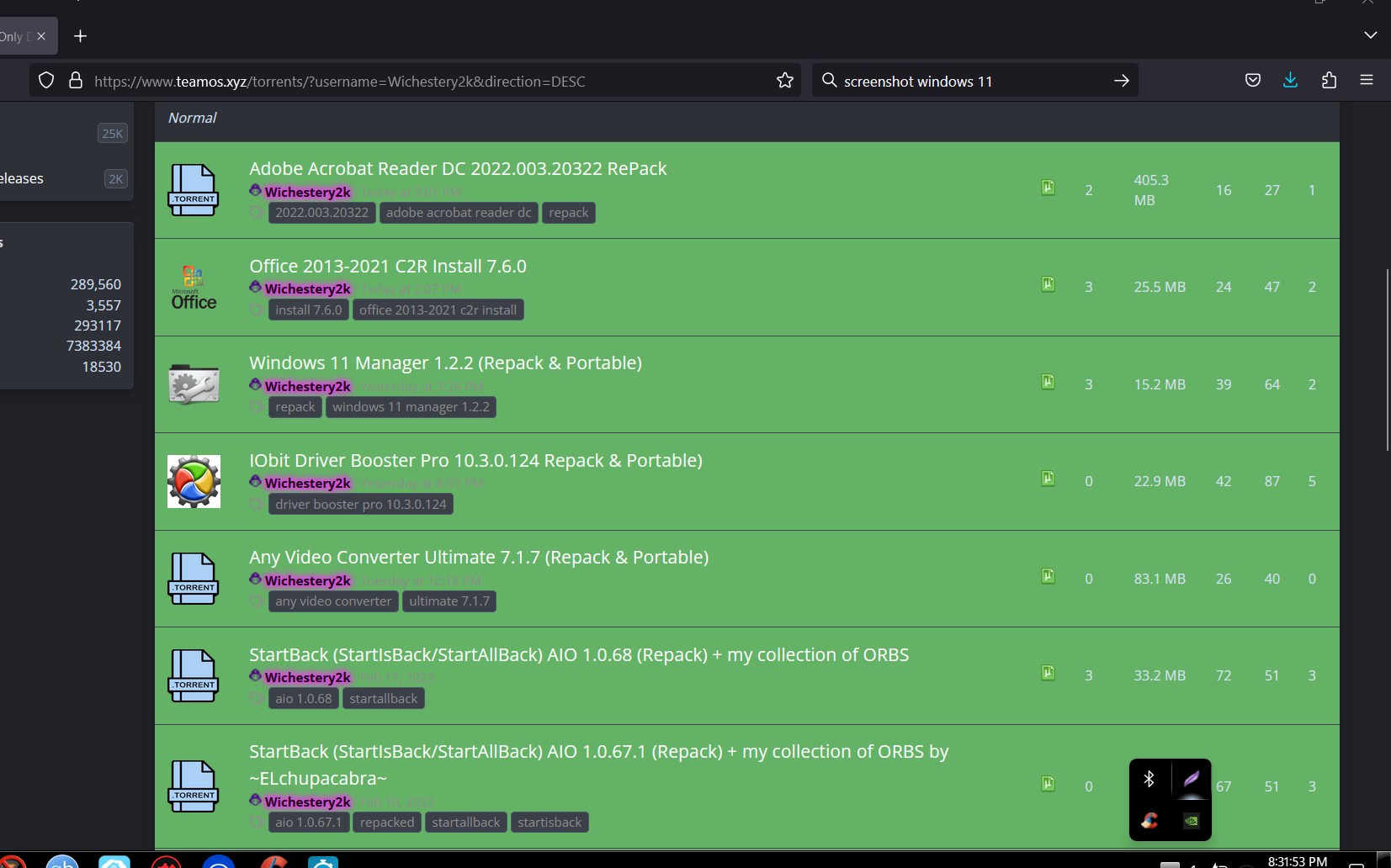Screen dimensions: 1391x868
Task: Download Adobe Acrobat torrent via green icon
Action: click(x=1048, y=188)
